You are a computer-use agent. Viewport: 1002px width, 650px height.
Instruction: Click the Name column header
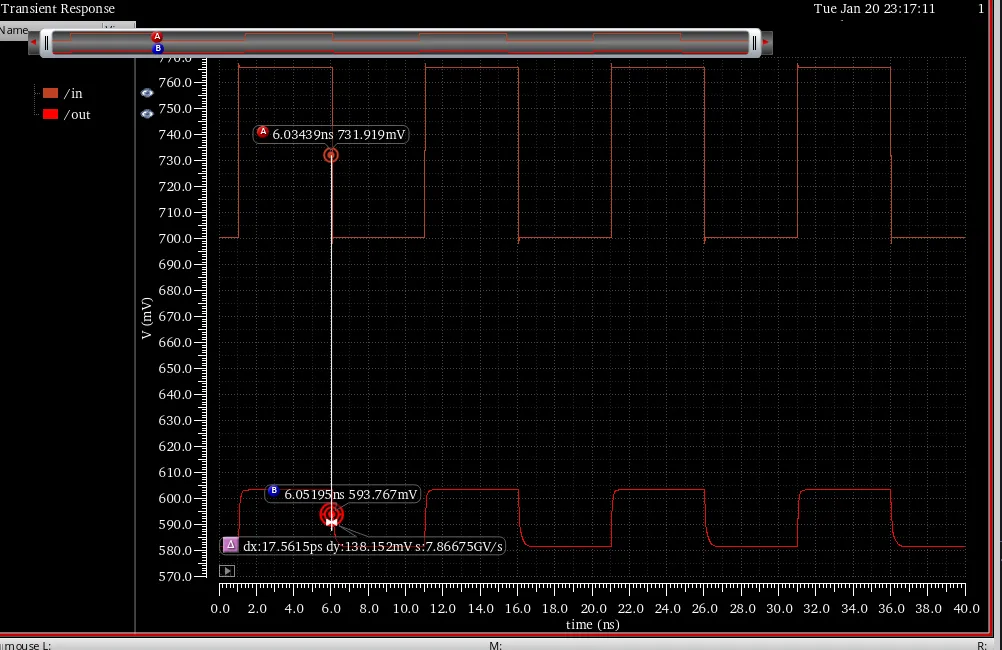14,30
